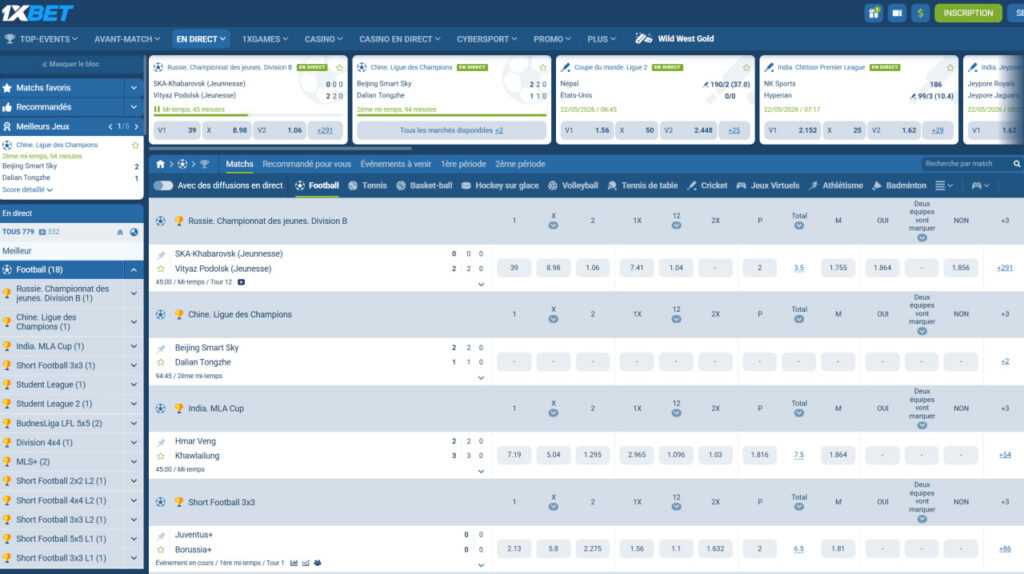Image resolution: width=1024 pixels, height=574 pixels.
Task: Select the Volleyball sport tab
Action: pos(573,186)
